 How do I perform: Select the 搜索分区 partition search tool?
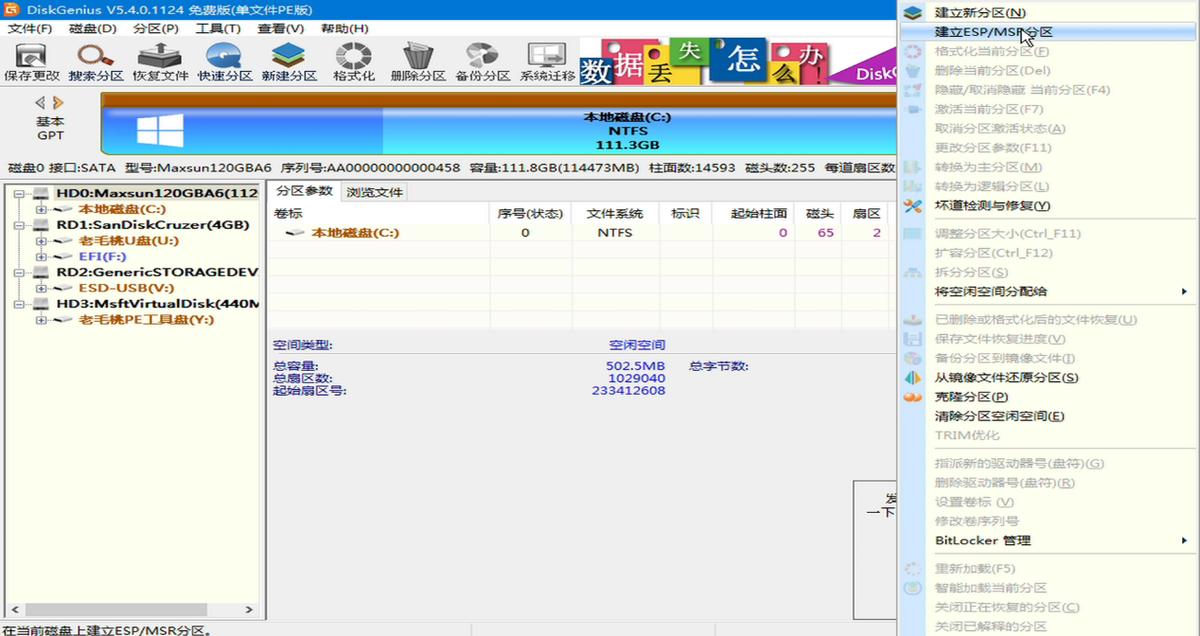tap(95, 58)
